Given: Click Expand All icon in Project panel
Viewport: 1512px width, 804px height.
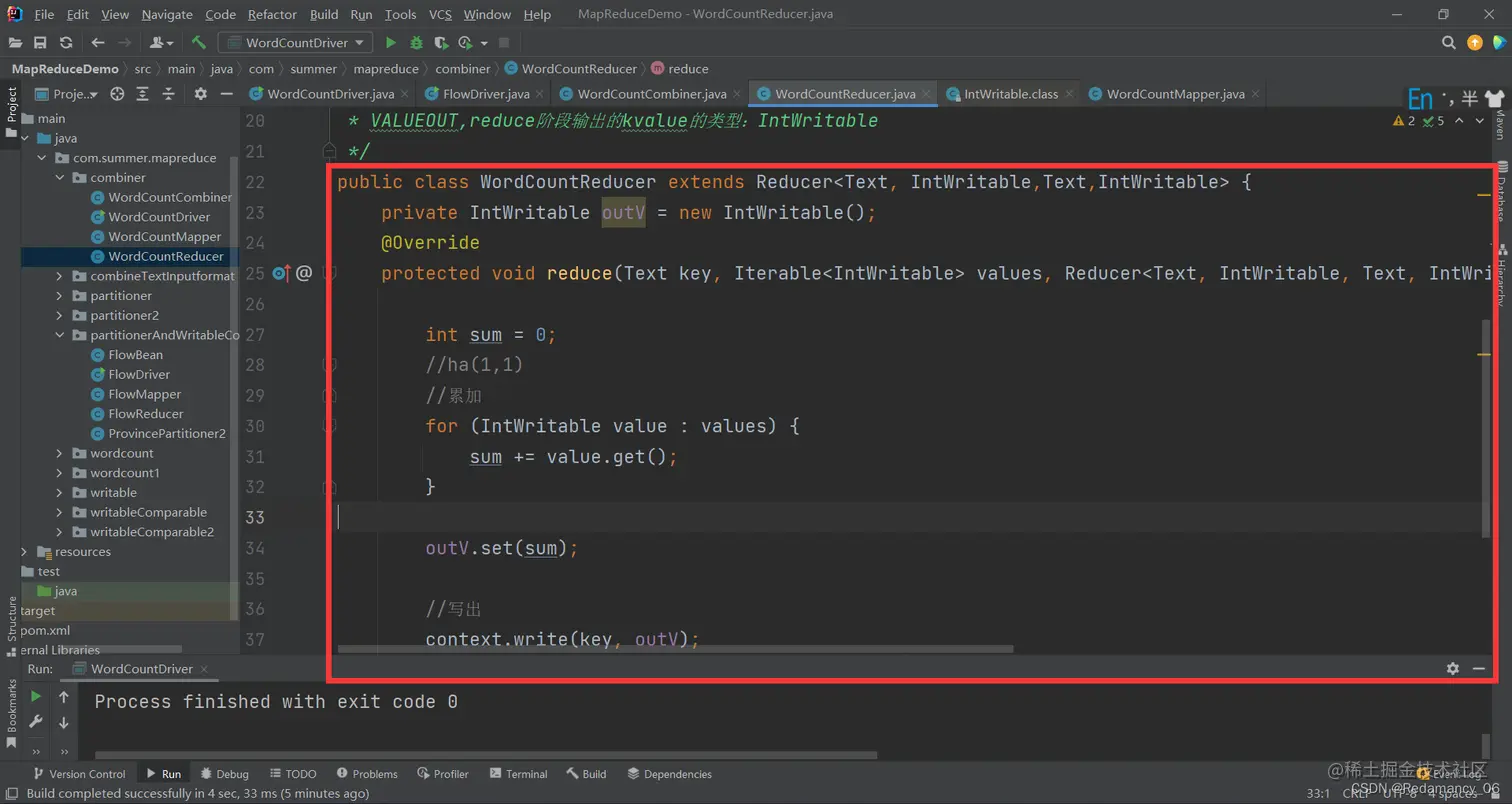Looking at the screenshot, I should 143,94.
